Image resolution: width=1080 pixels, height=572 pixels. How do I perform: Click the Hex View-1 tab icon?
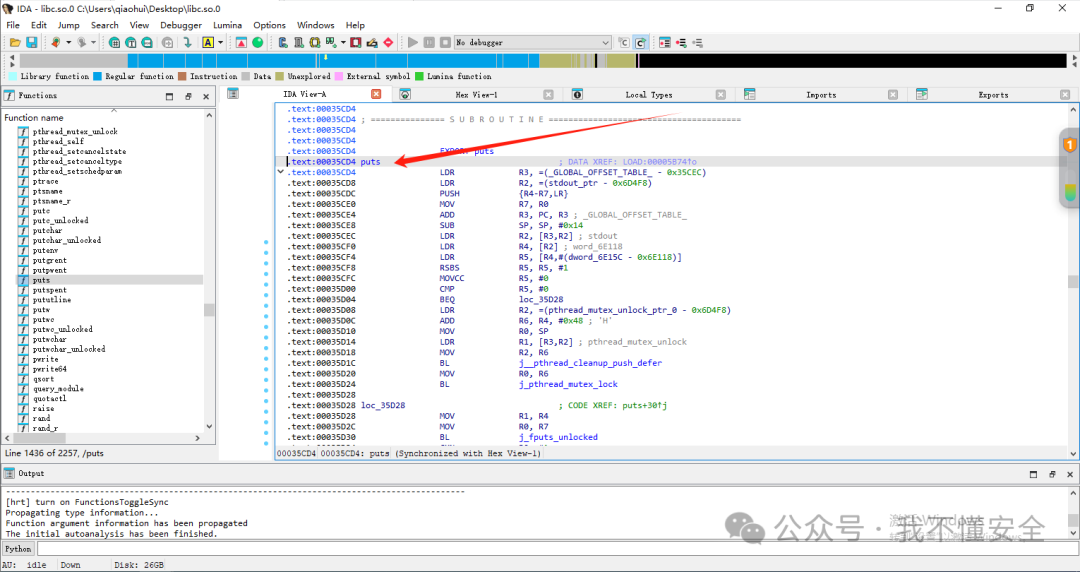[405, 94]
